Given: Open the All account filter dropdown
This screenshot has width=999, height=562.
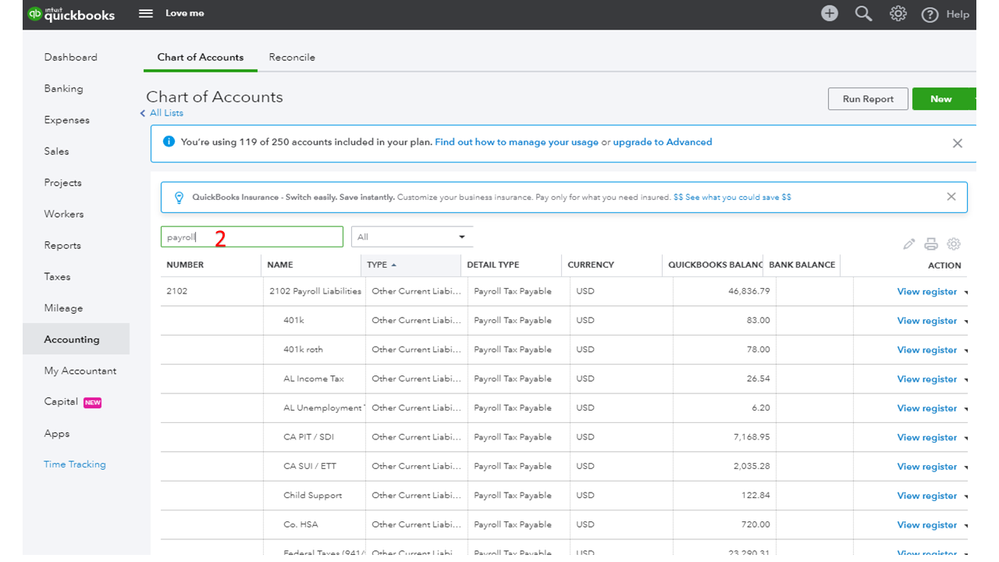Looking at the screenshot, I should click(x=412, y=237).
